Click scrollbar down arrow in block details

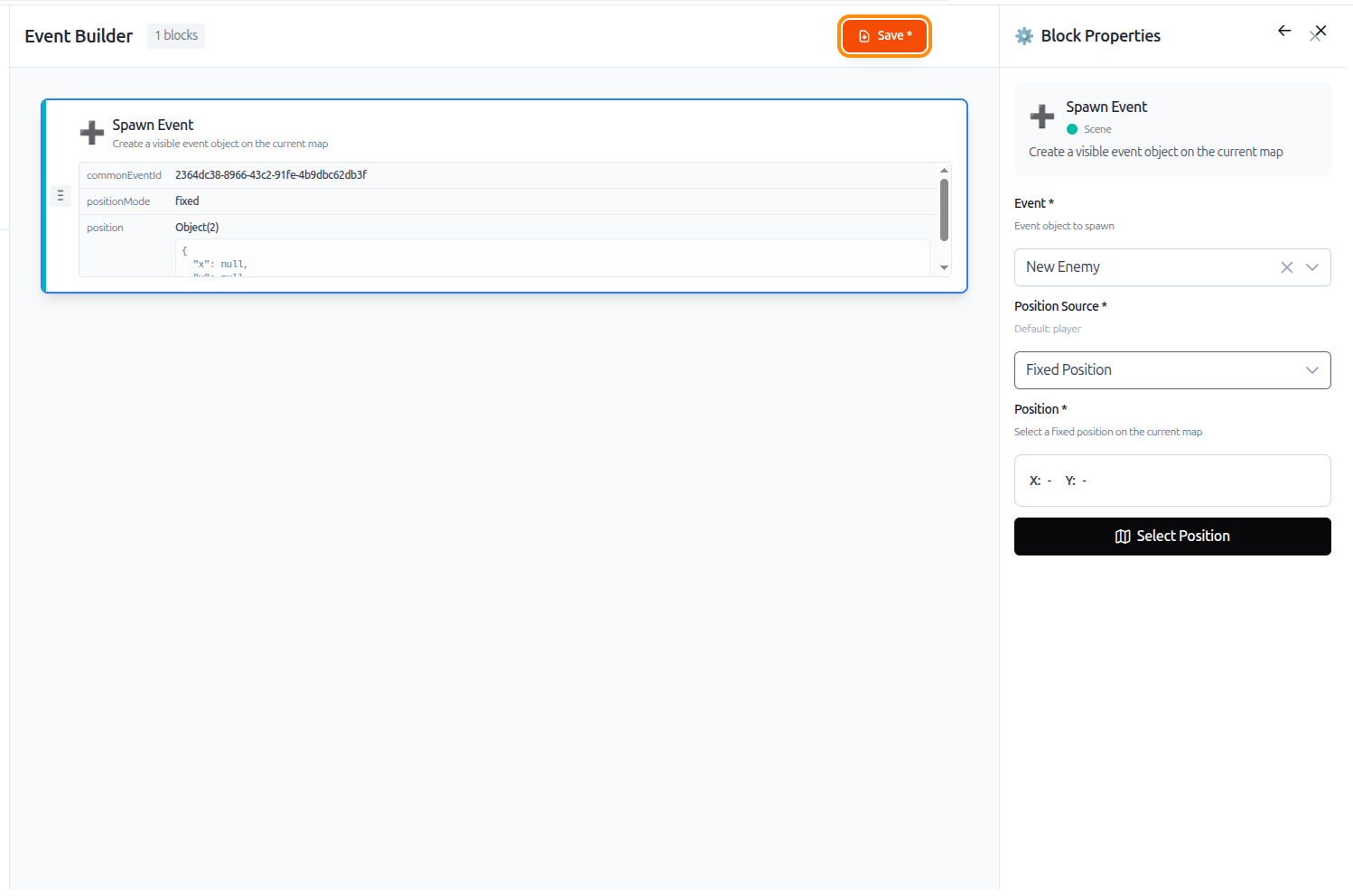pos(945,268)
